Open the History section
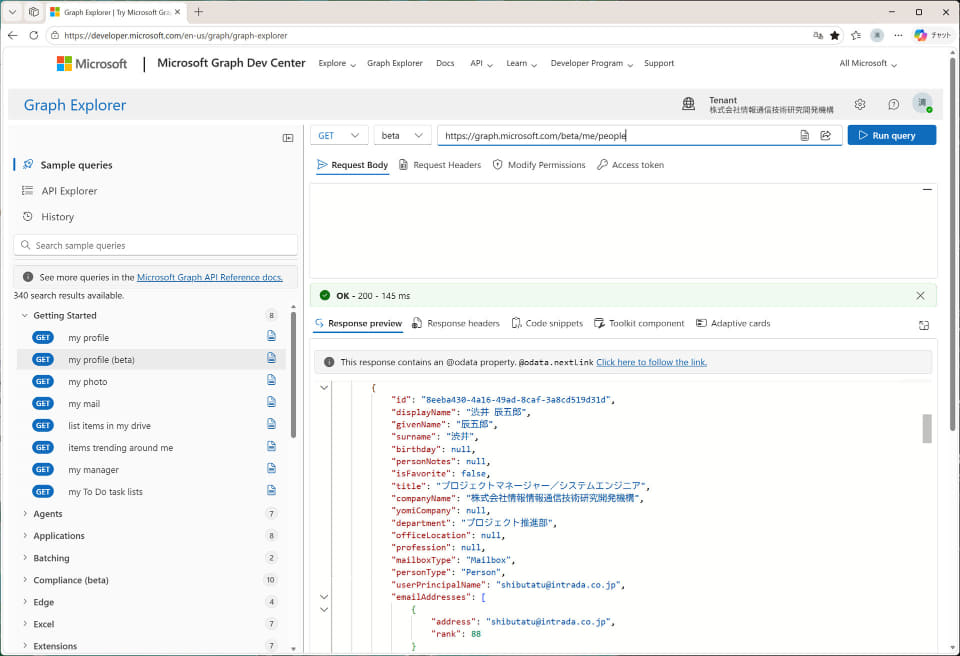The height and width of the screenshot is (656, 960). point(57,217)
